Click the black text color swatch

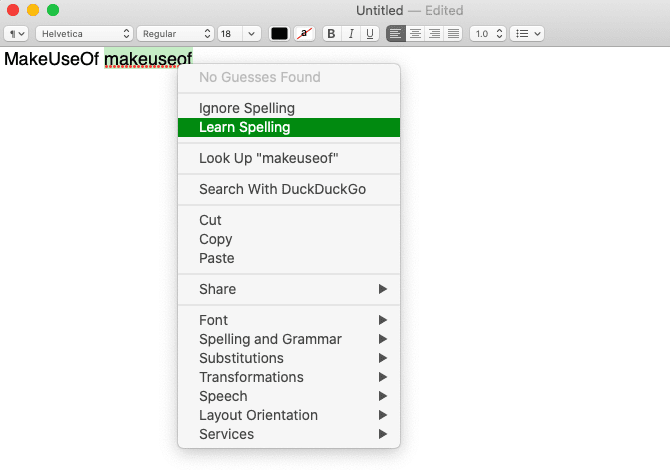(279, 34)
